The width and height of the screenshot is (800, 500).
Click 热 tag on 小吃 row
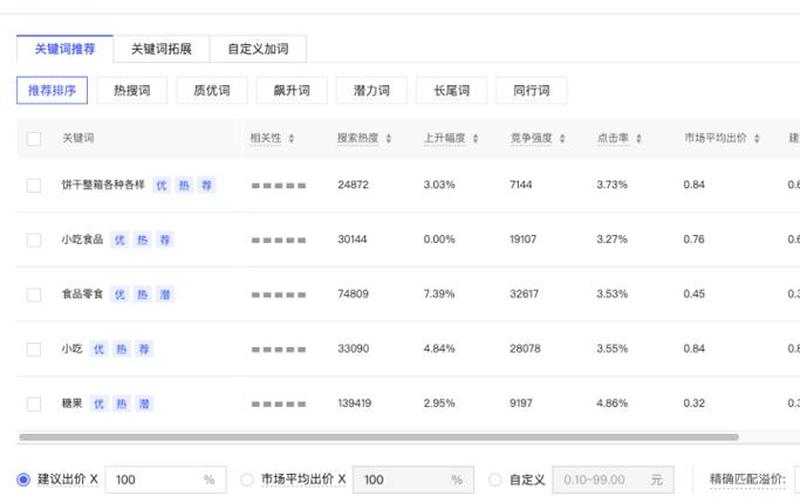coord(121,349)
